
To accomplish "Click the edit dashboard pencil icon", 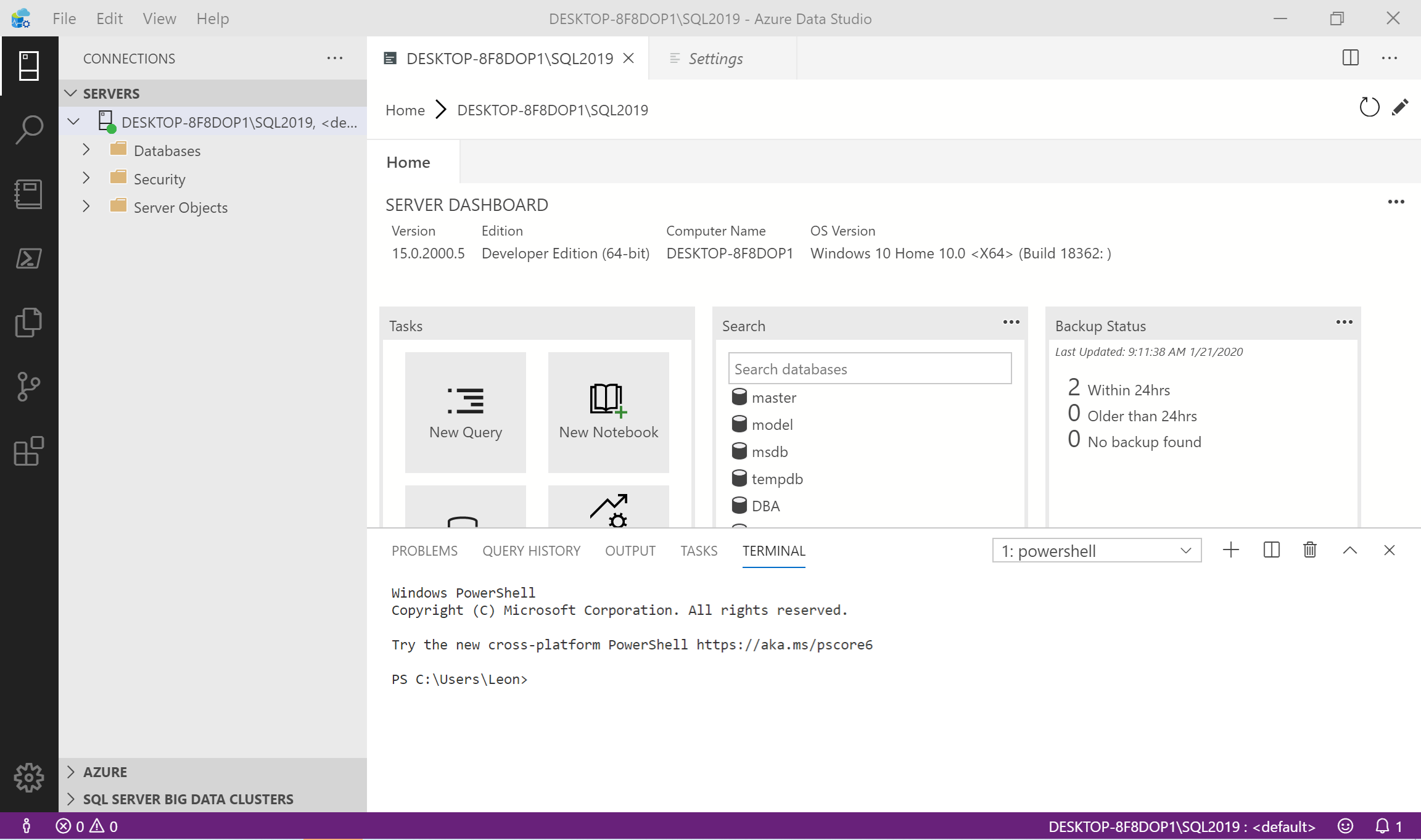I will point(1400,107).
